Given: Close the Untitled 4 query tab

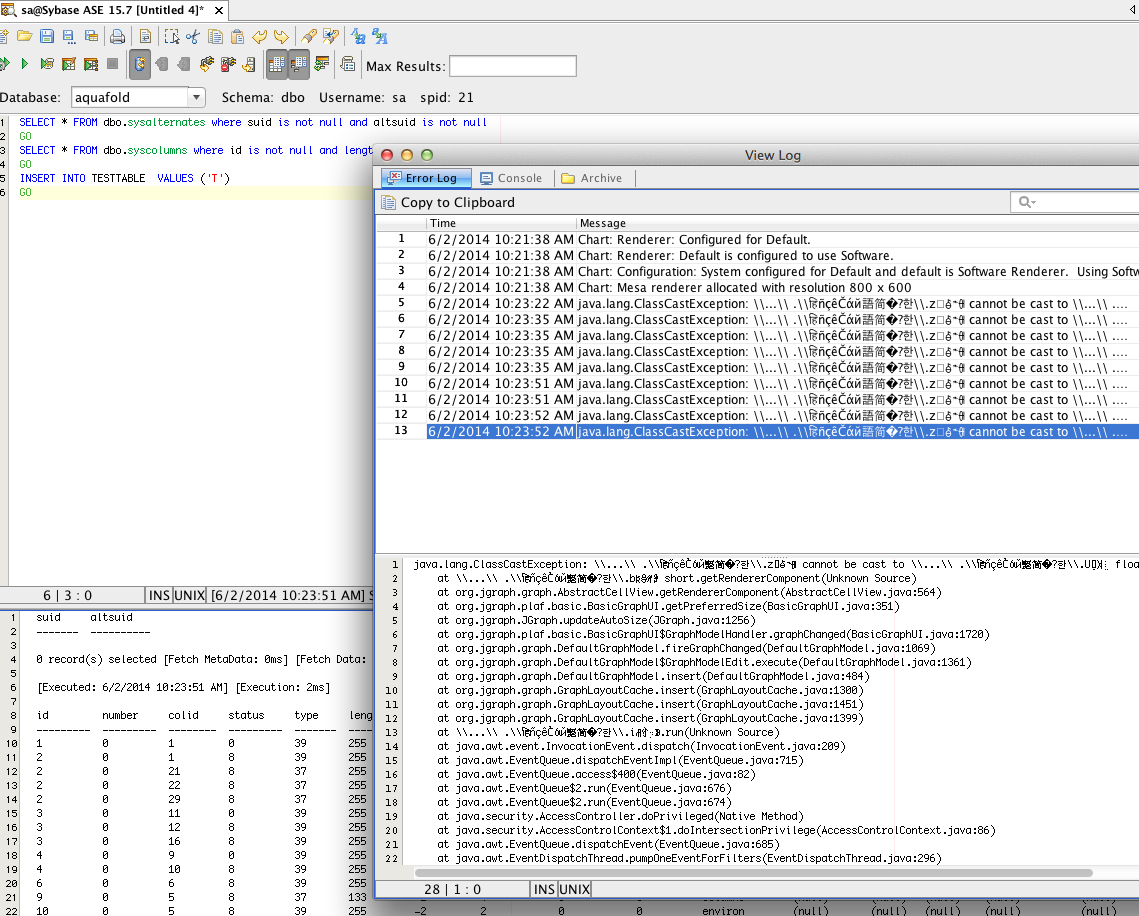Looking at the screenshot, I should pyautogui.click(x=219, y=10).
